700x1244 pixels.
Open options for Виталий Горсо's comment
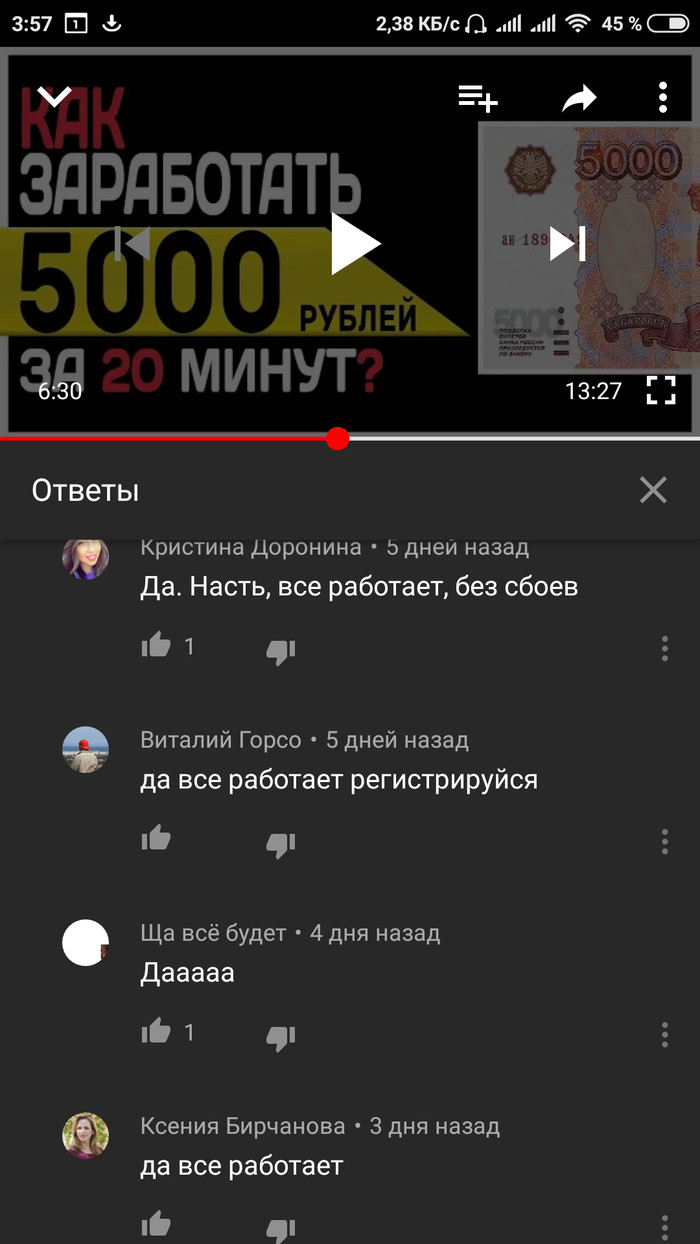tap(665, 841)
